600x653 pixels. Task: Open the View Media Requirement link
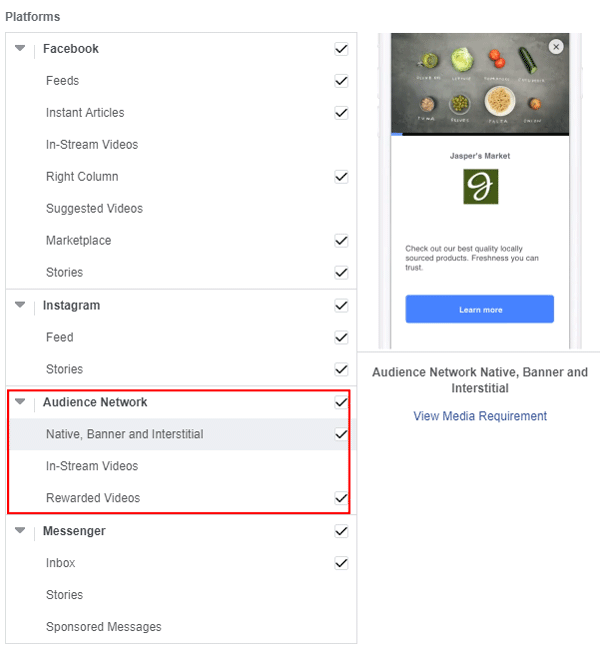[480, 416]
